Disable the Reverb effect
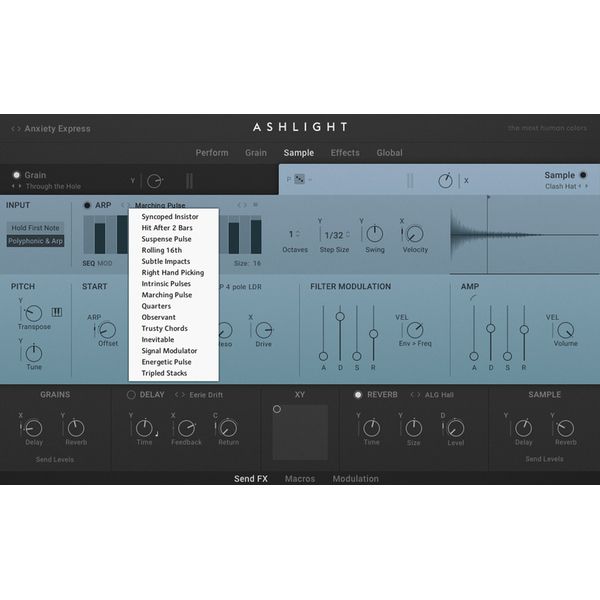The image size is (600, 600). (x=358, y=395)
